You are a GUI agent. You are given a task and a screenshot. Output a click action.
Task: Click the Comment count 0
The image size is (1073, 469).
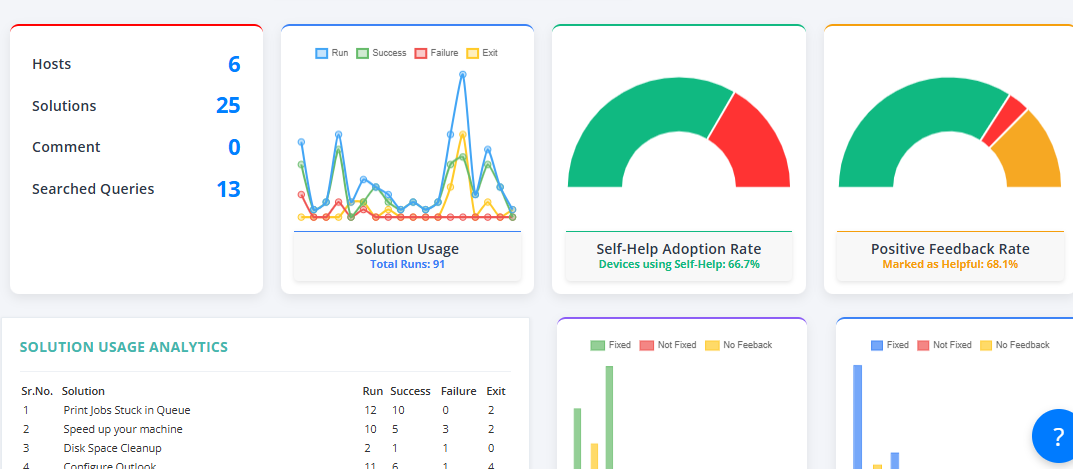[234, 147]
